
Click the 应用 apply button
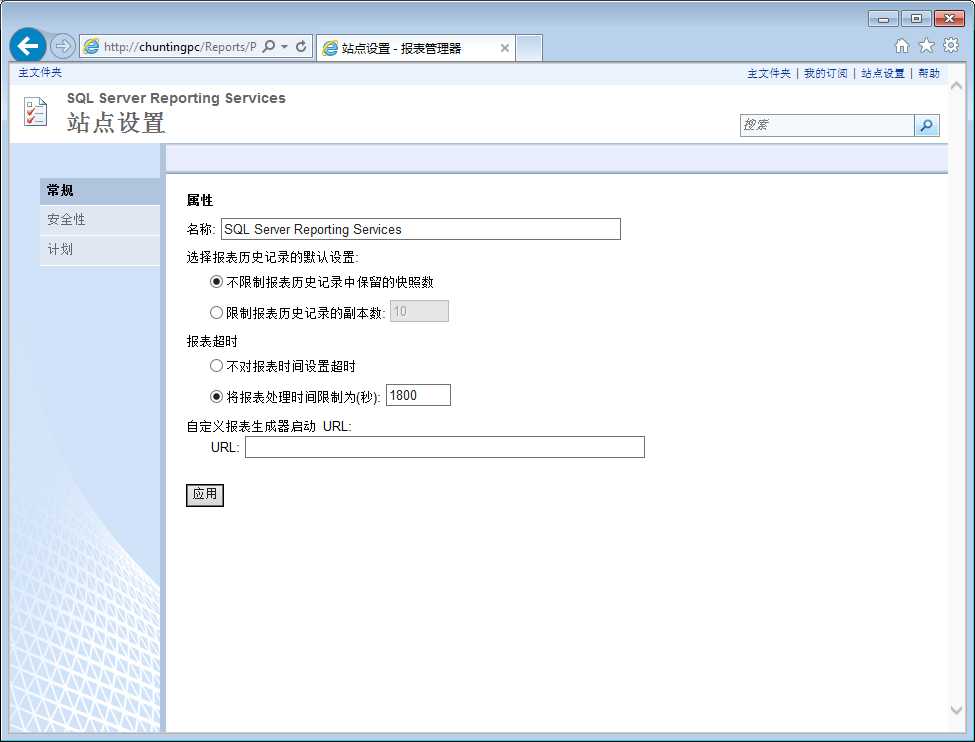tap(205, 495)
